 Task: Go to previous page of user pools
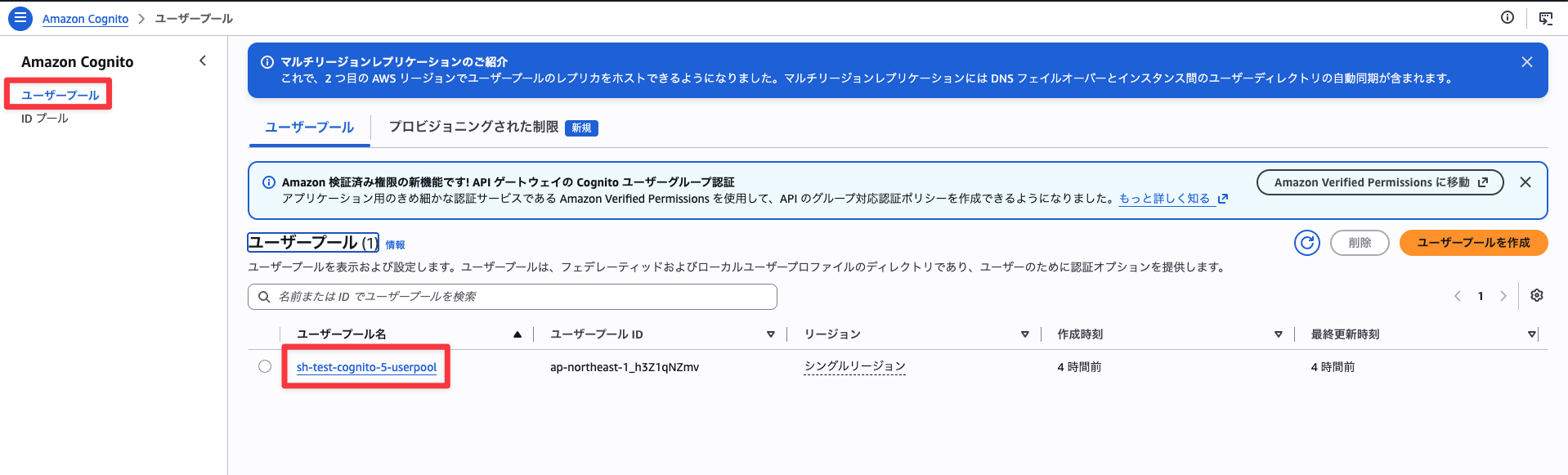click(1458, 296)
